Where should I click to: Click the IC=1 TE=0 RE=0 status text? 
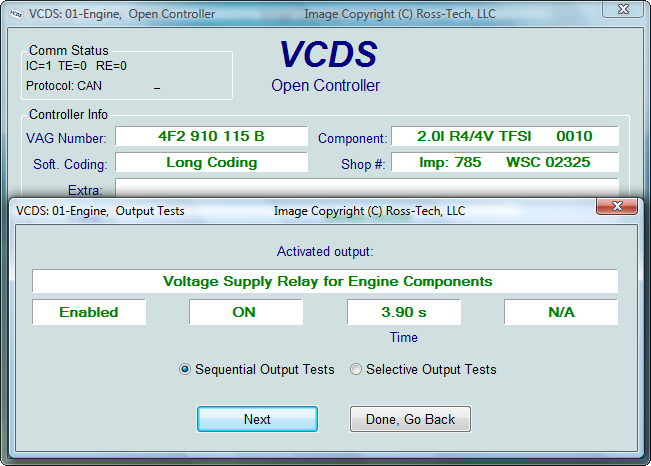(x=76, y=66)
